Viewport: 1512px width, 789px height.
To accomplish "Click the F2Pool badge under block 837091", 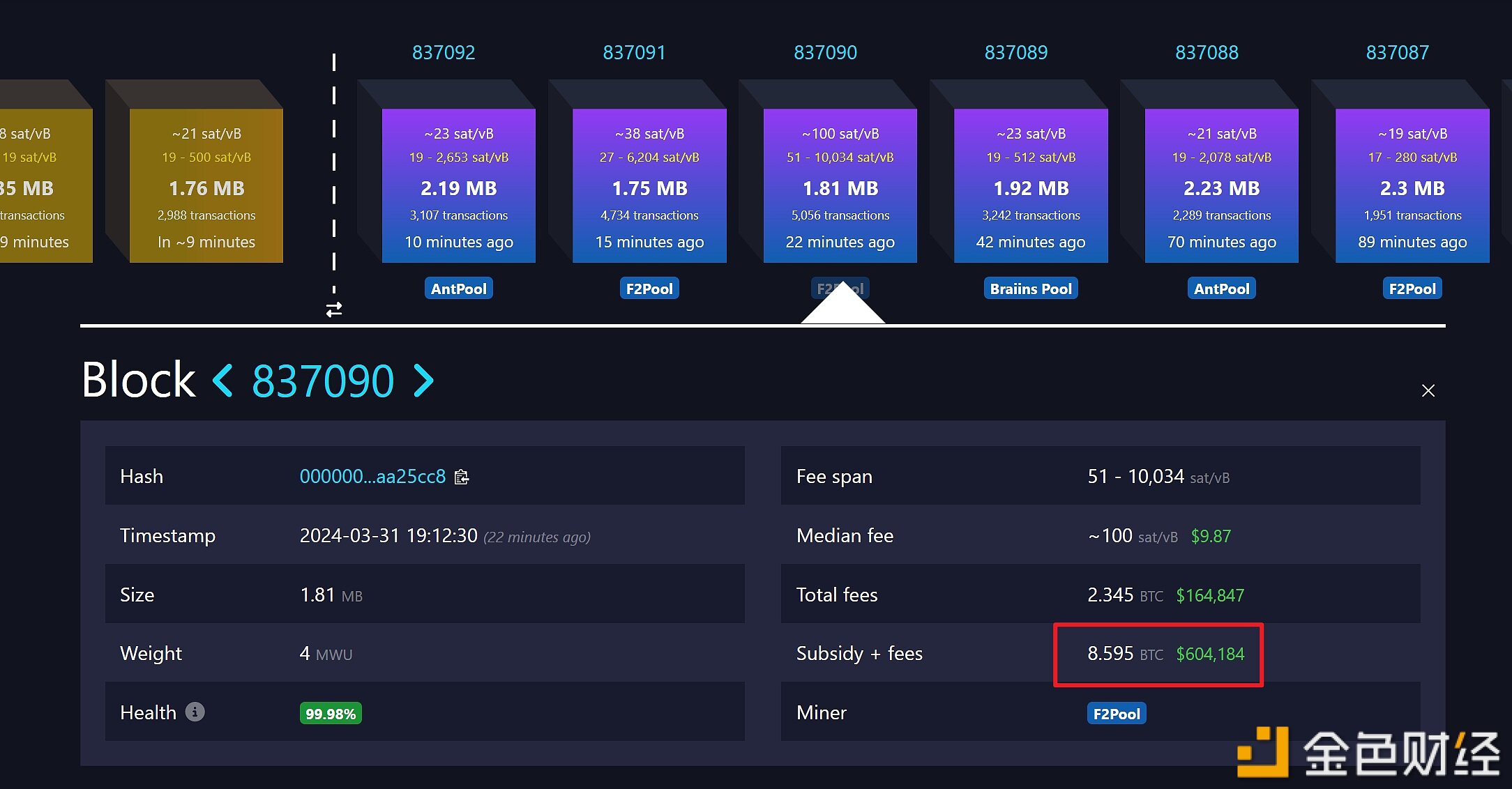I will point(649,289).
